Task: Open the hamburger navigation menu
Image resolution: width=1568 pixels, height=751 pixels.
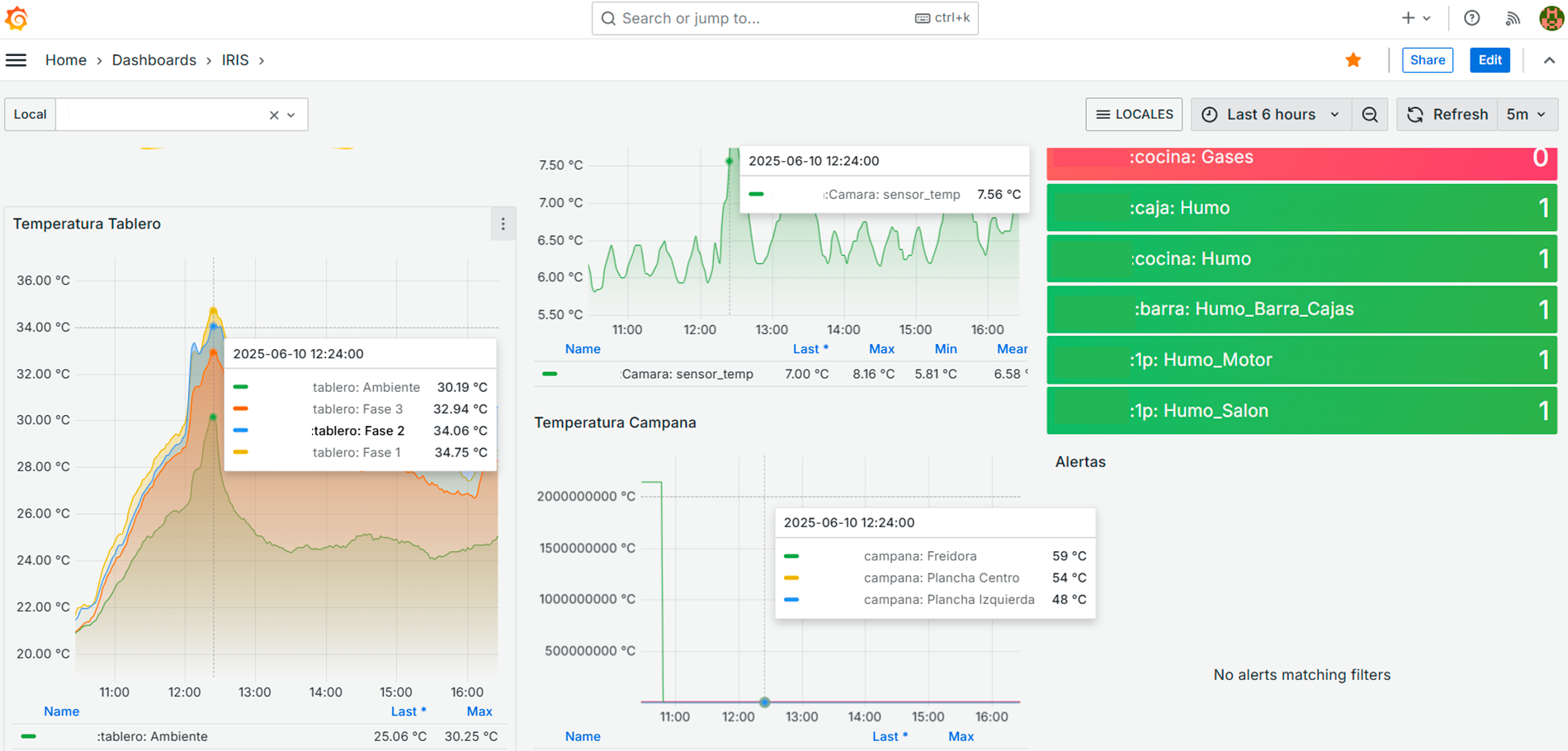Action: 17,60
